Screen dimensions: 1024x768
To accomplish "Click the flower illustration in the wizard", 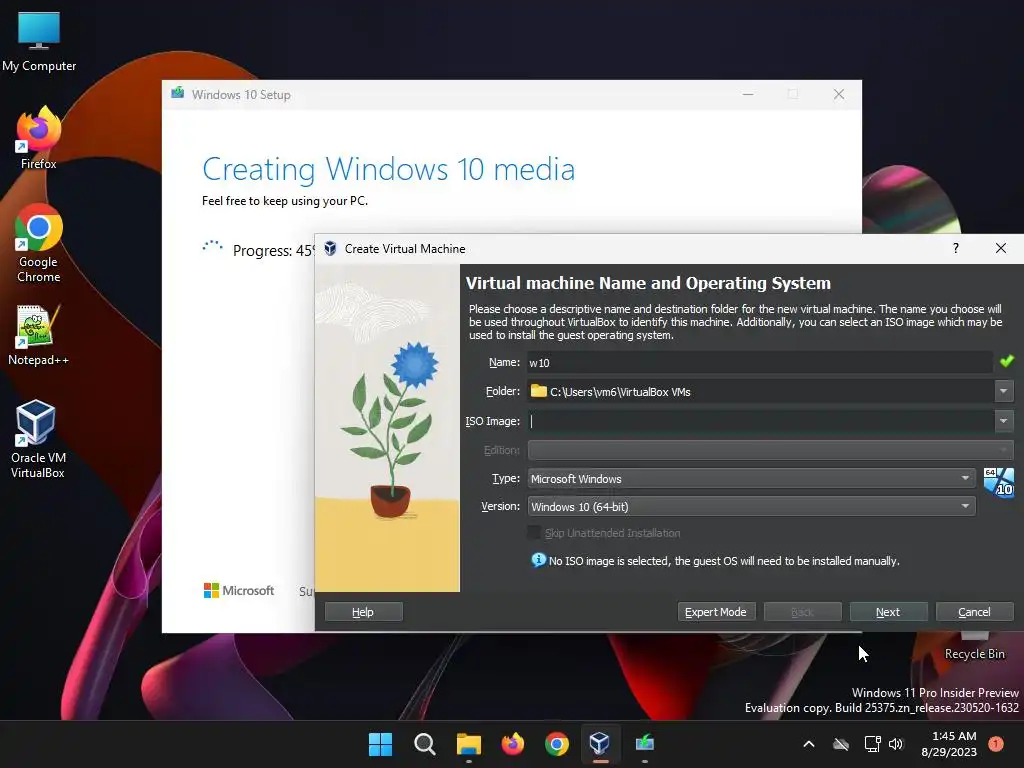I will pos(387,428).
